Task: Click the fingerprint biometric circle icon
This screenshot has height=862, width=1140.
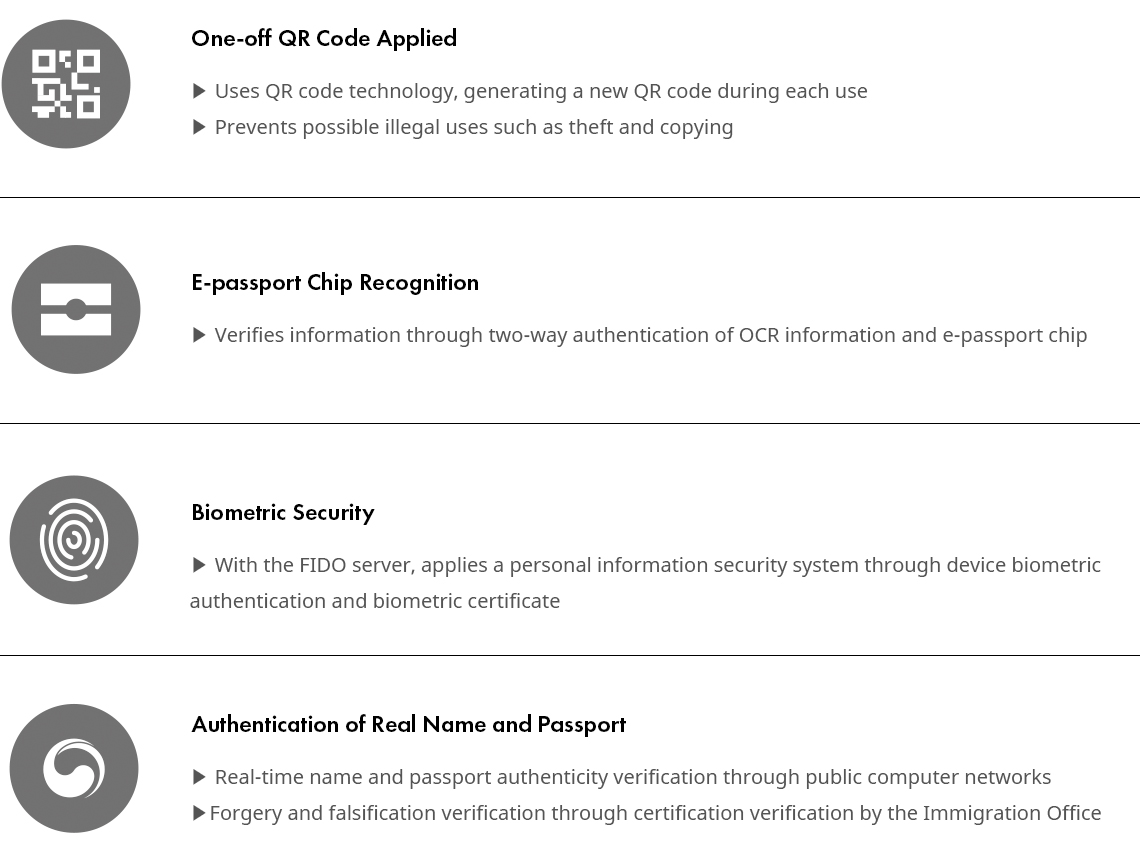Action: pyautogui.click(x=74, y=540)
